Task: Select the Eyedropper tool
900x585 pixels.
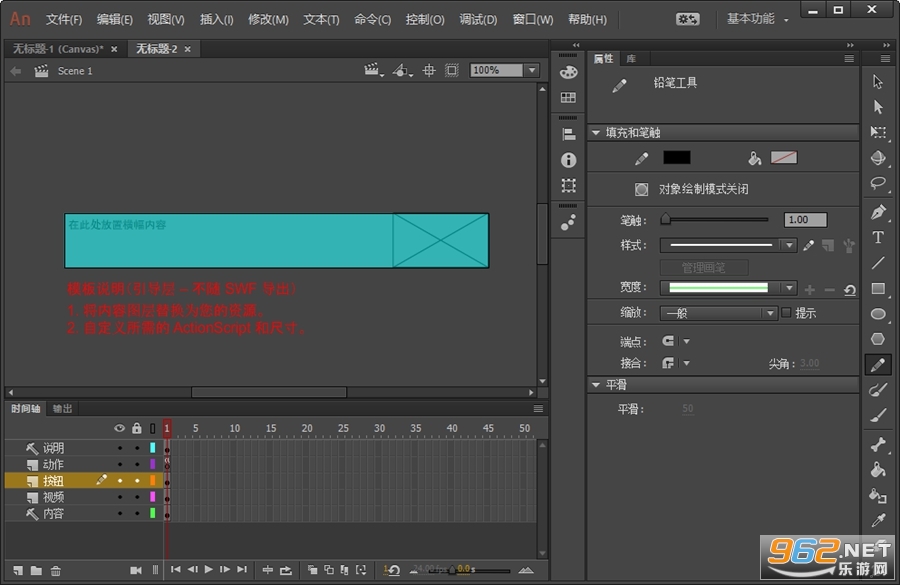Action: point(878,521)
